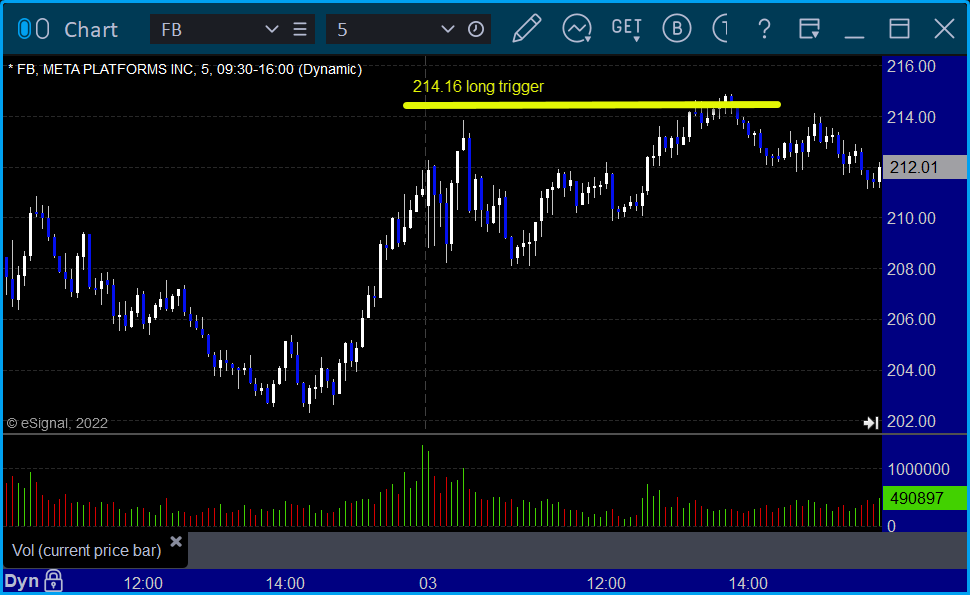Click the 214.00 price axis label
This screenshot has height=595, width=970.
point(911,117)
